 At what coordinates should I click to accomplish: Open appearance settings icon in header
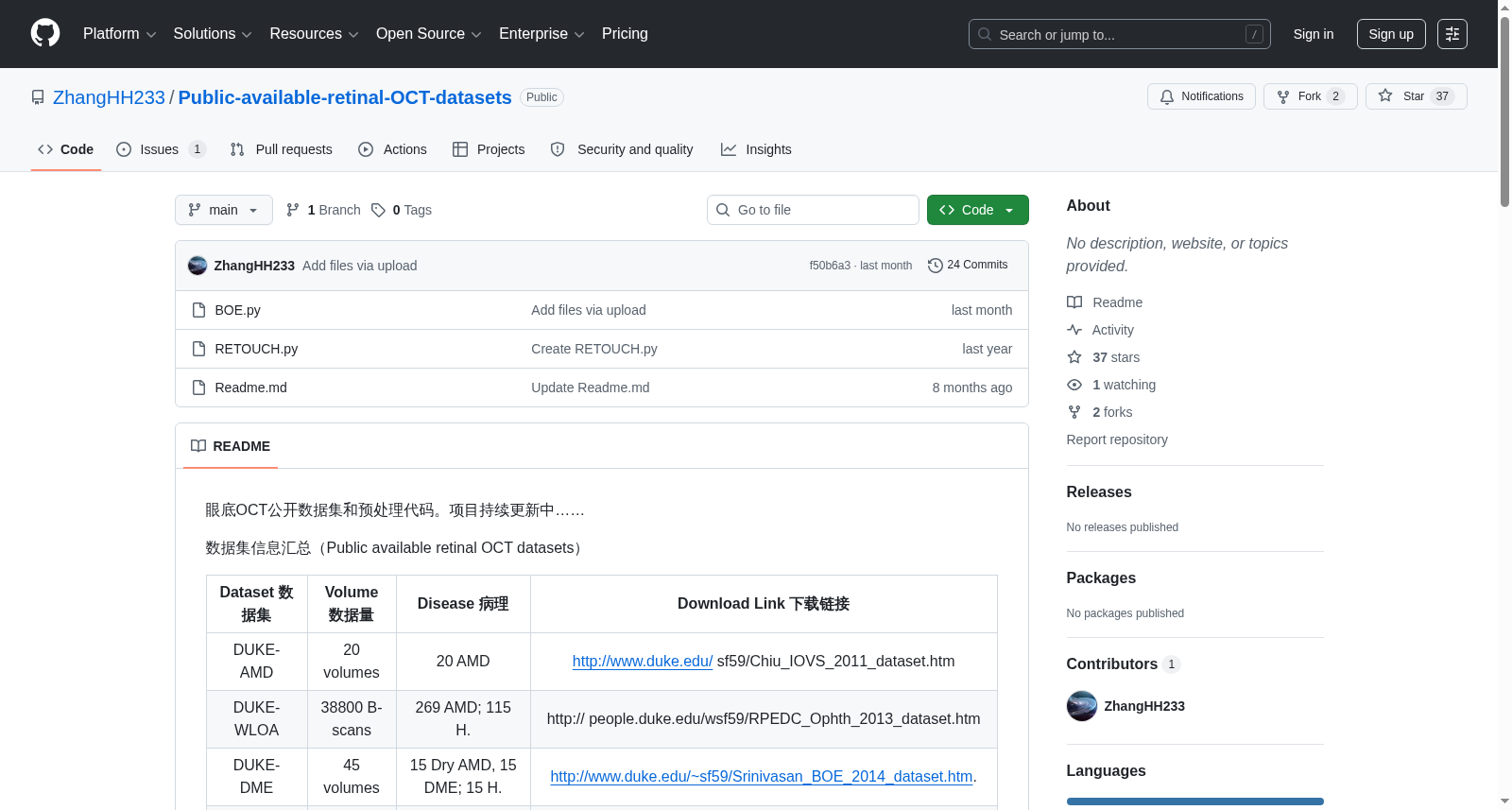(1452, 34)
